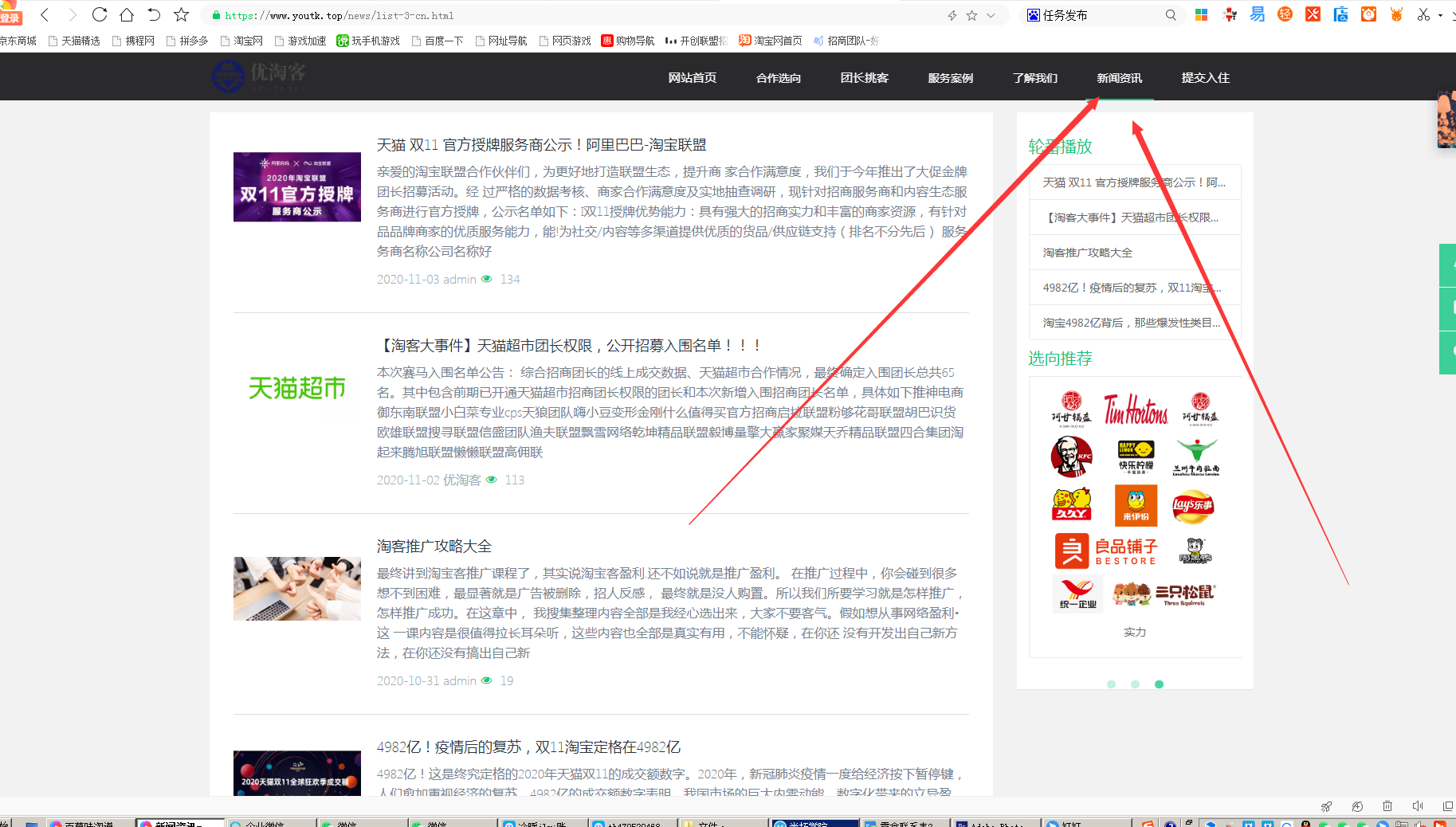Expand the address bar dropdown chevron
This screenshot has height=827, width=1456.
991,15
